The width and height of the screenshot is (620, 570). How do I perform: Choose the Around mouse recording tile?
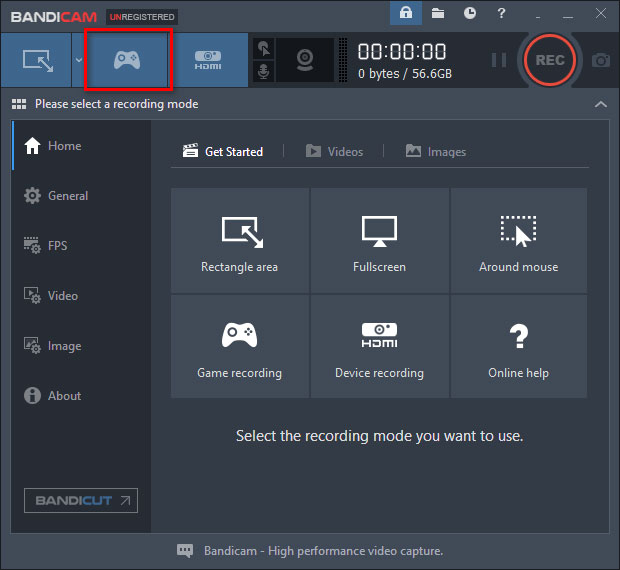click(518, 241)
